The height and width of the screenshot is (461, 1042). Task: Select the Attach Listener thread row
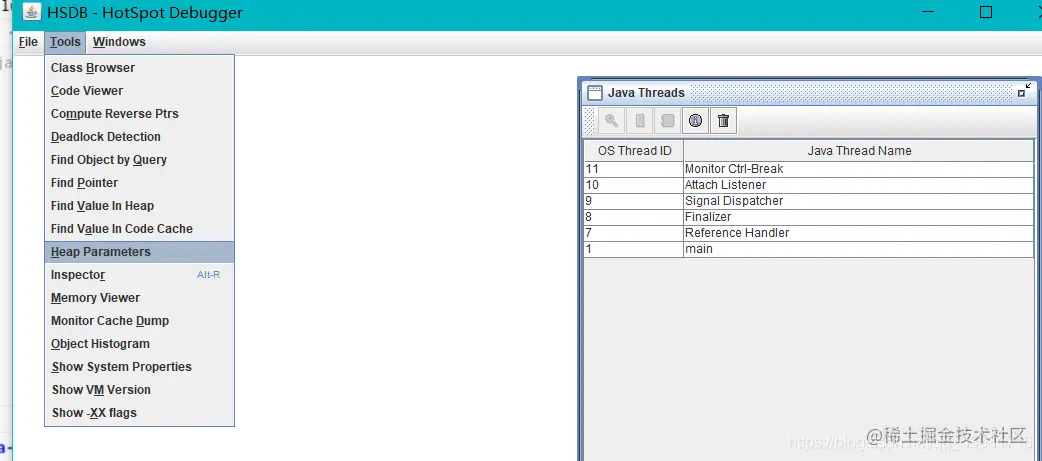[809, 185]
